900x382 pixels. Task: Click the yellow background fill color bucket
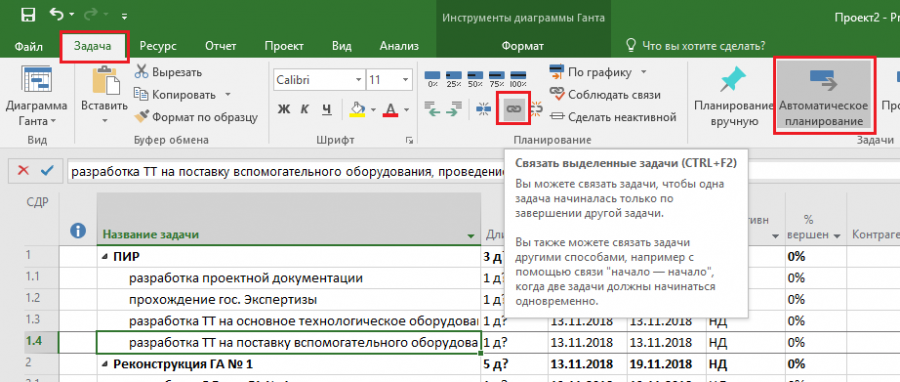tap(358, 108)
